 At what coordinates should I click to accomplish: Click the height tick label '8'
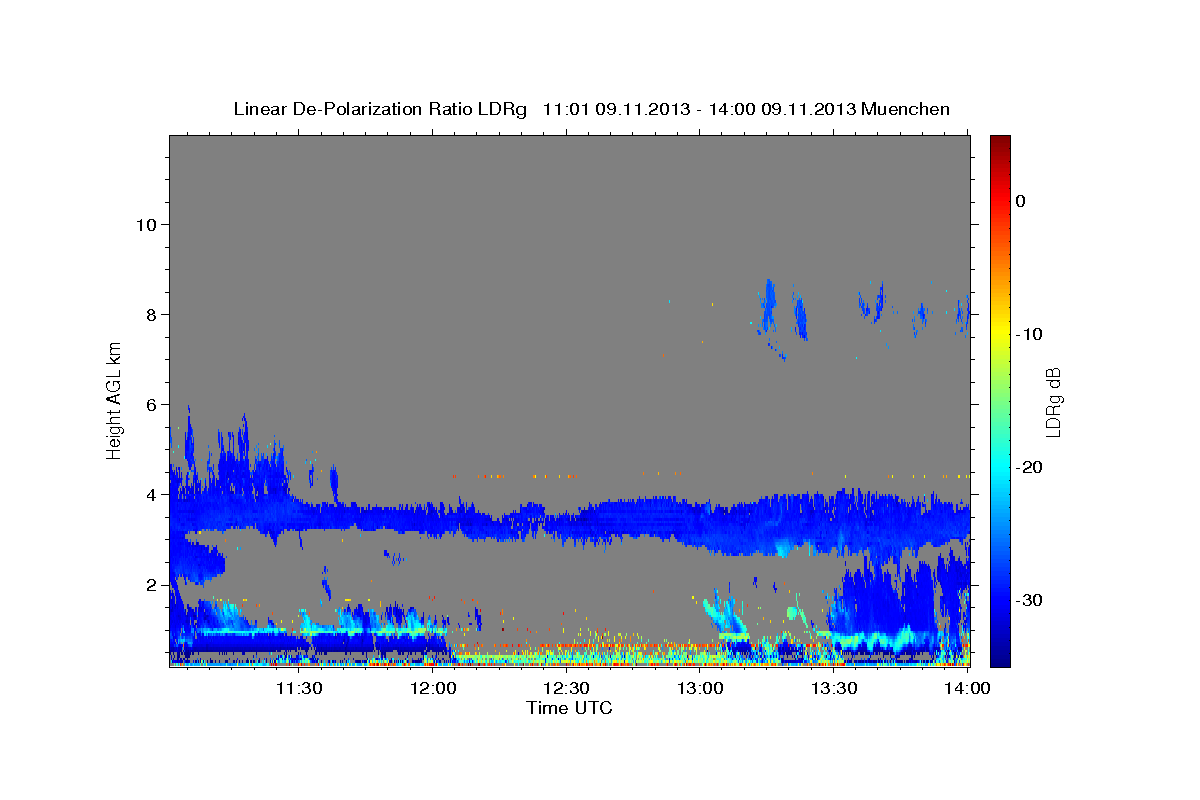click(x=151, y=314)
